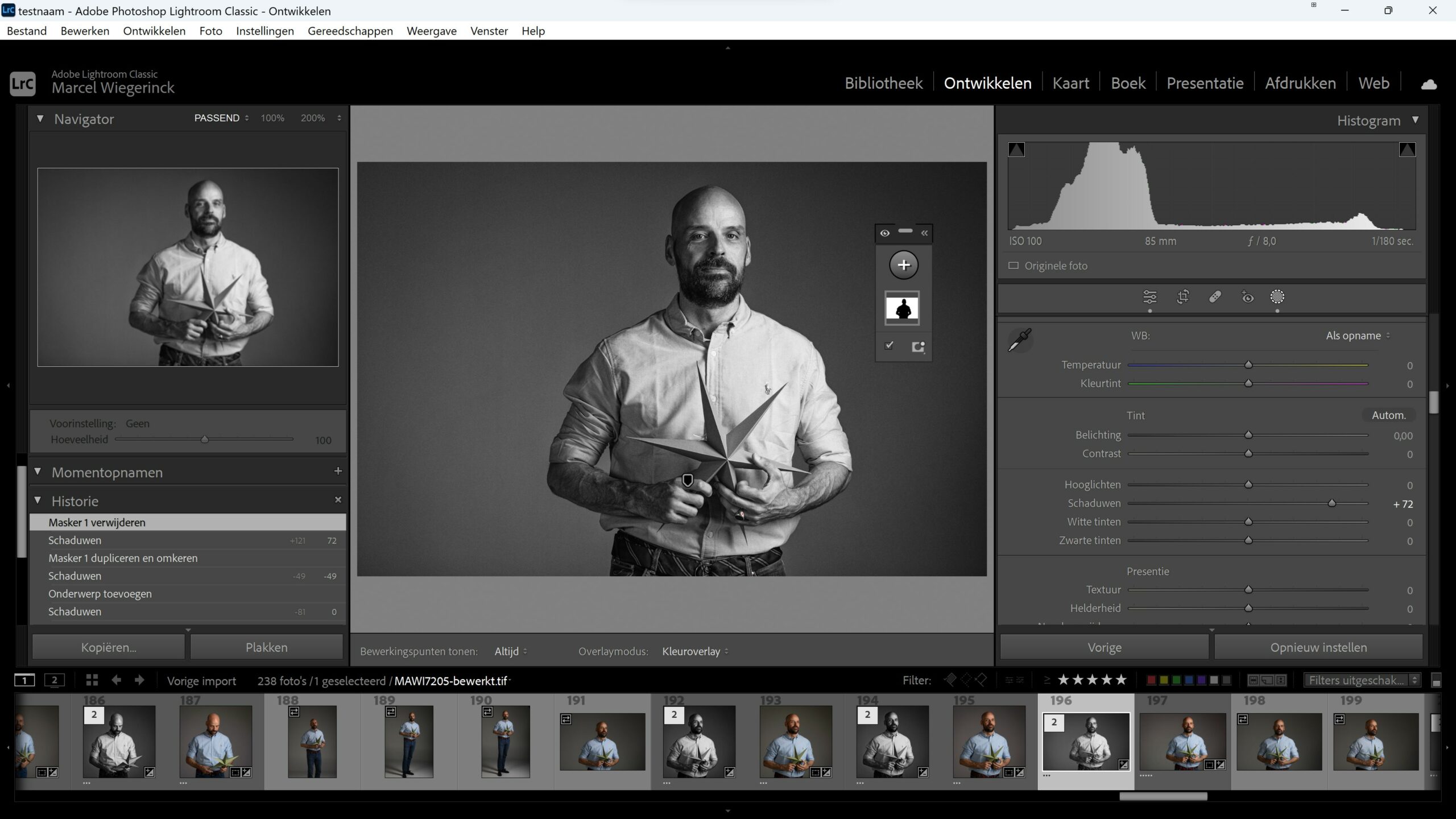Switch to the Kaart module
The width and height of the screenshot is (1456, 819).
pyautogui.click(x=1070, y=83)
